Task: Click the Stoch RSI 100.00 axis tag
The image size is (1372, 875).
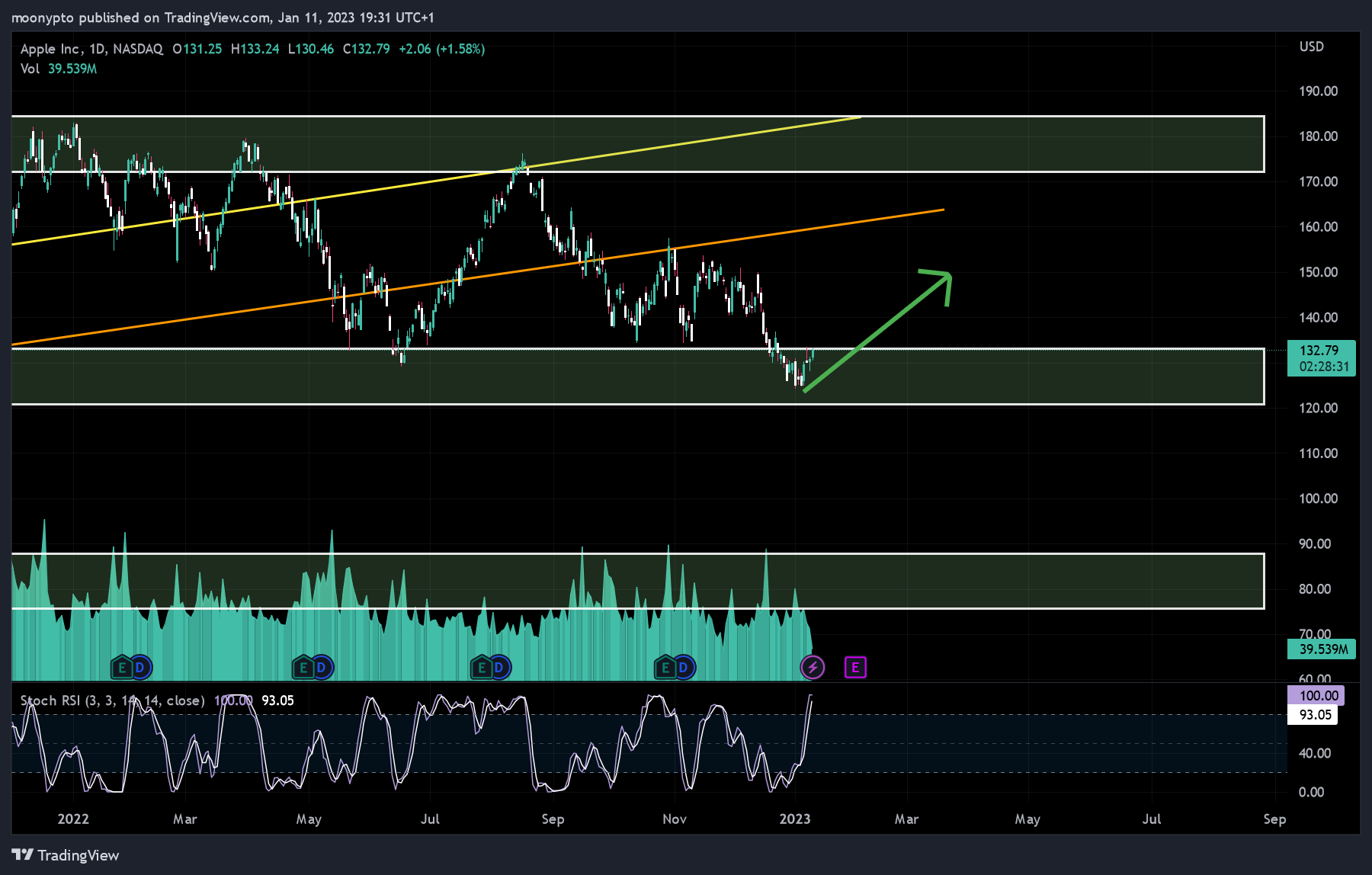Action: (x=1316, y=695)
